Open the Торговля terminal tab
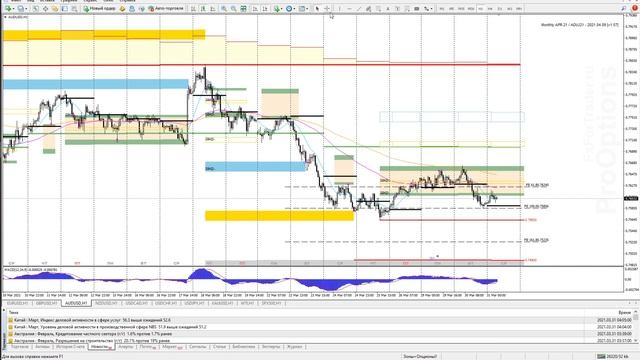 click(x=20, y=347)
